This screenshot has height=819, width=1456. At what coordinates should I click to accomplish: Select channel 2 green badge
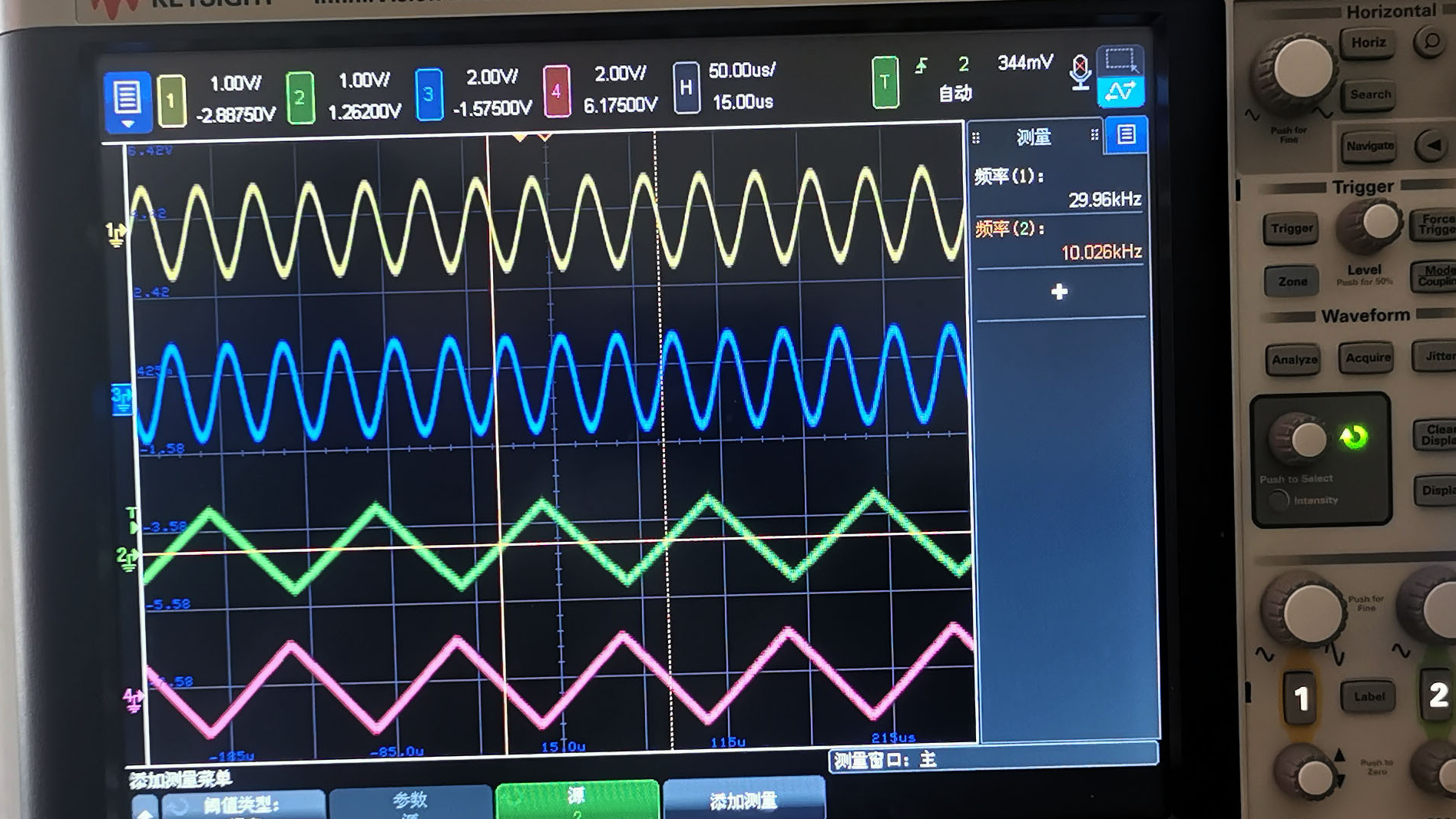pos(299,97)
